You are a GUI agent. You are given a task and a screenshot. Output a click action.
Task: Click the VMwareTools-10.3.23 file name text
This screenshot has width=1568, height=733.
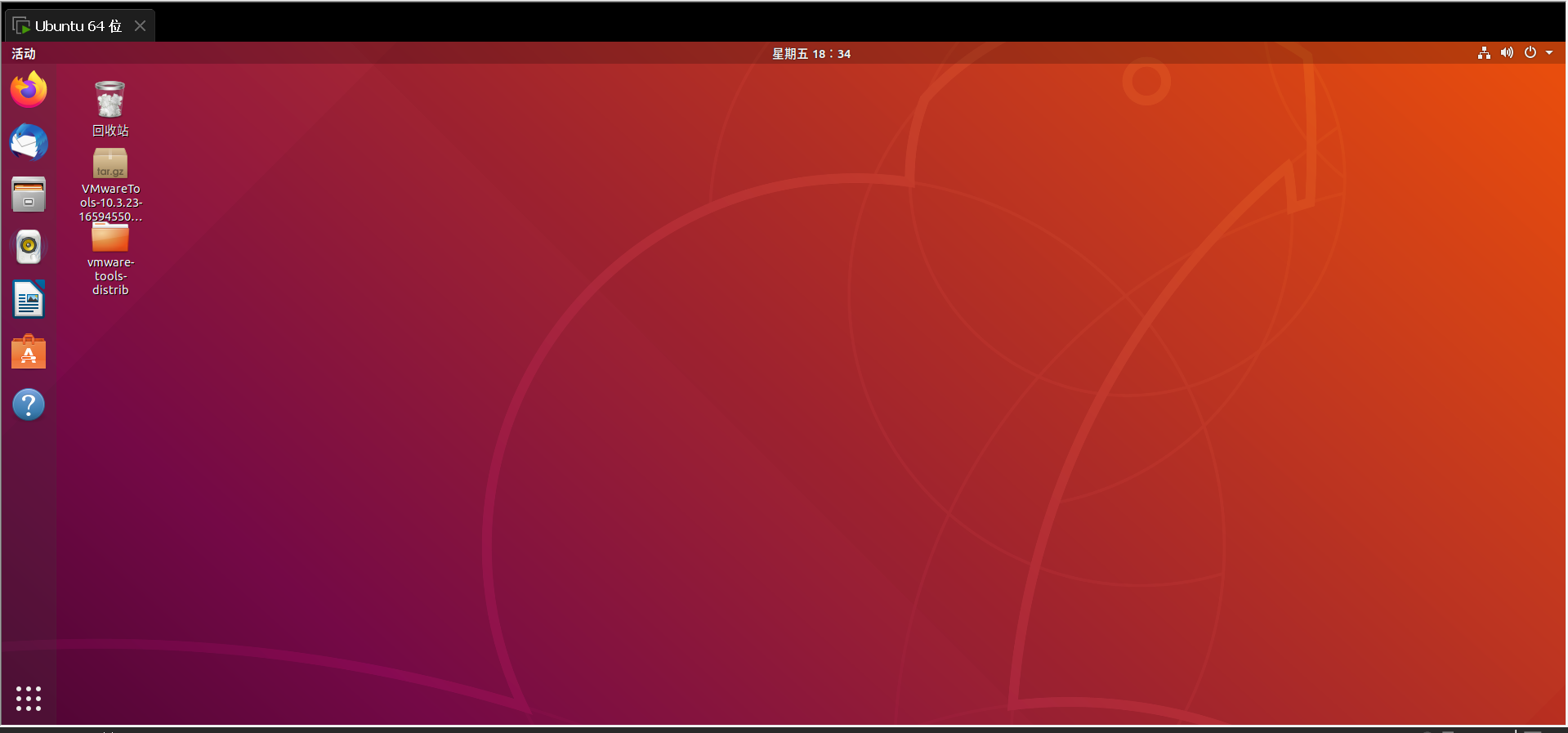pos(110,203)
